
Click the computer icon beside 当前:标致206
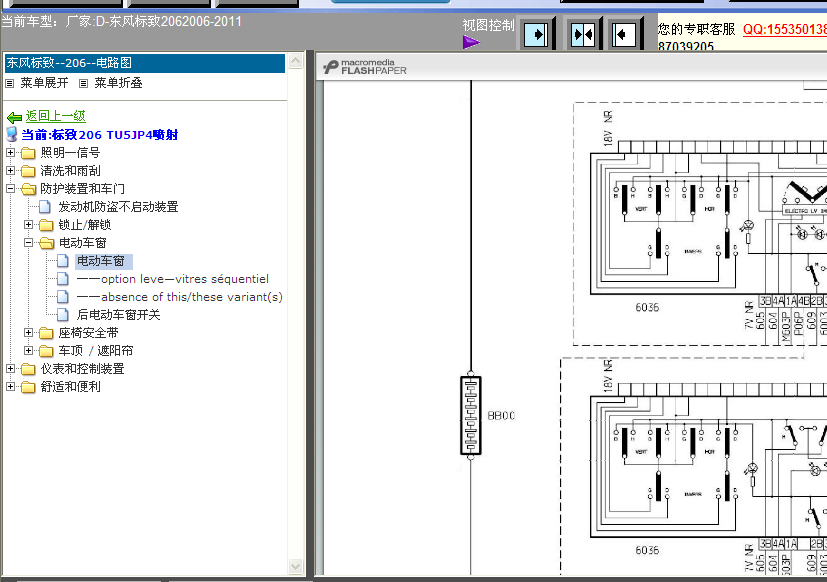[12, 134]
